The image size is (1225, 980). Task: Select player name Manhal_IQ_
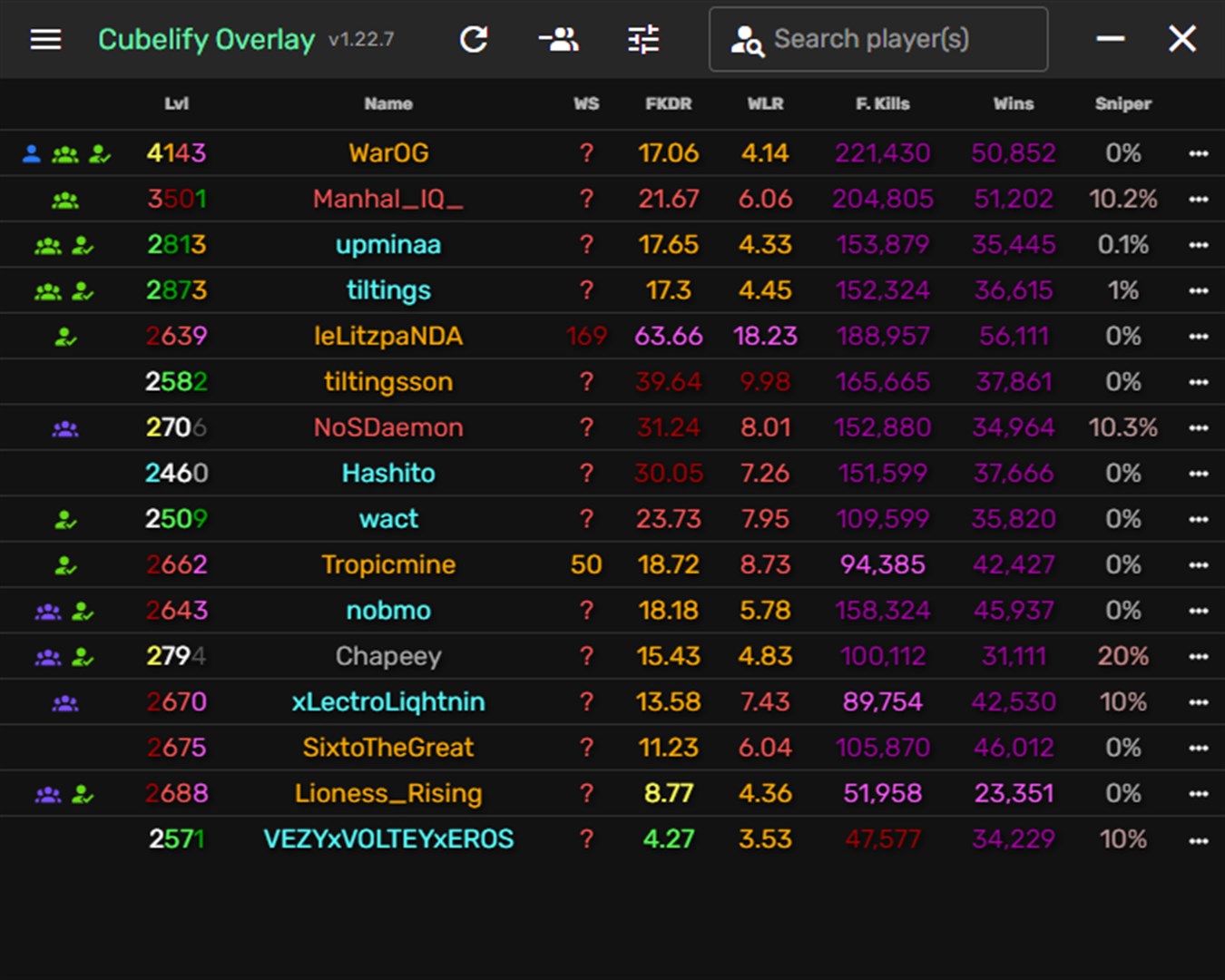coord(388,199)
